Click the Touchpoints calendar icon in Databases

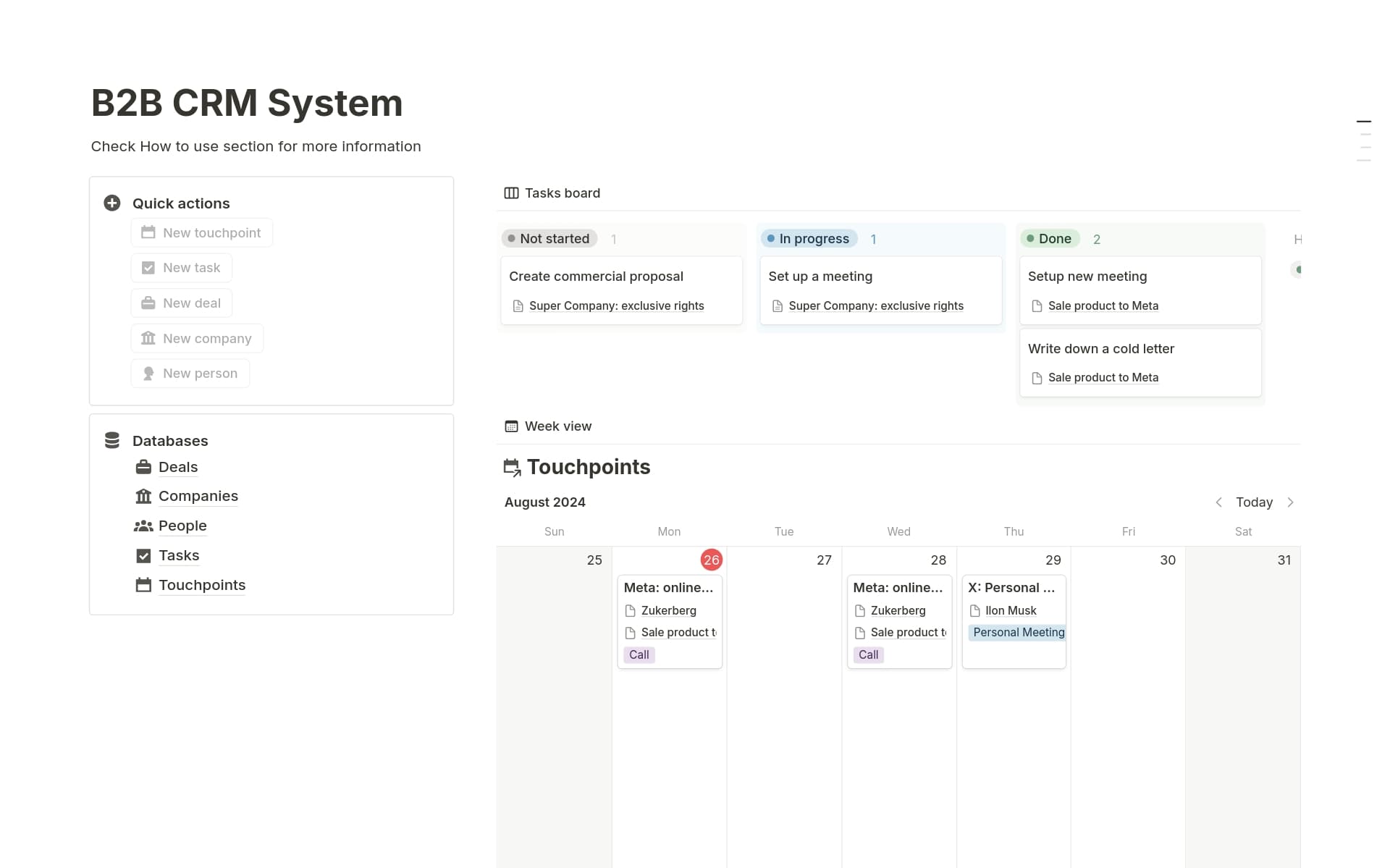(x=143, y=585)
